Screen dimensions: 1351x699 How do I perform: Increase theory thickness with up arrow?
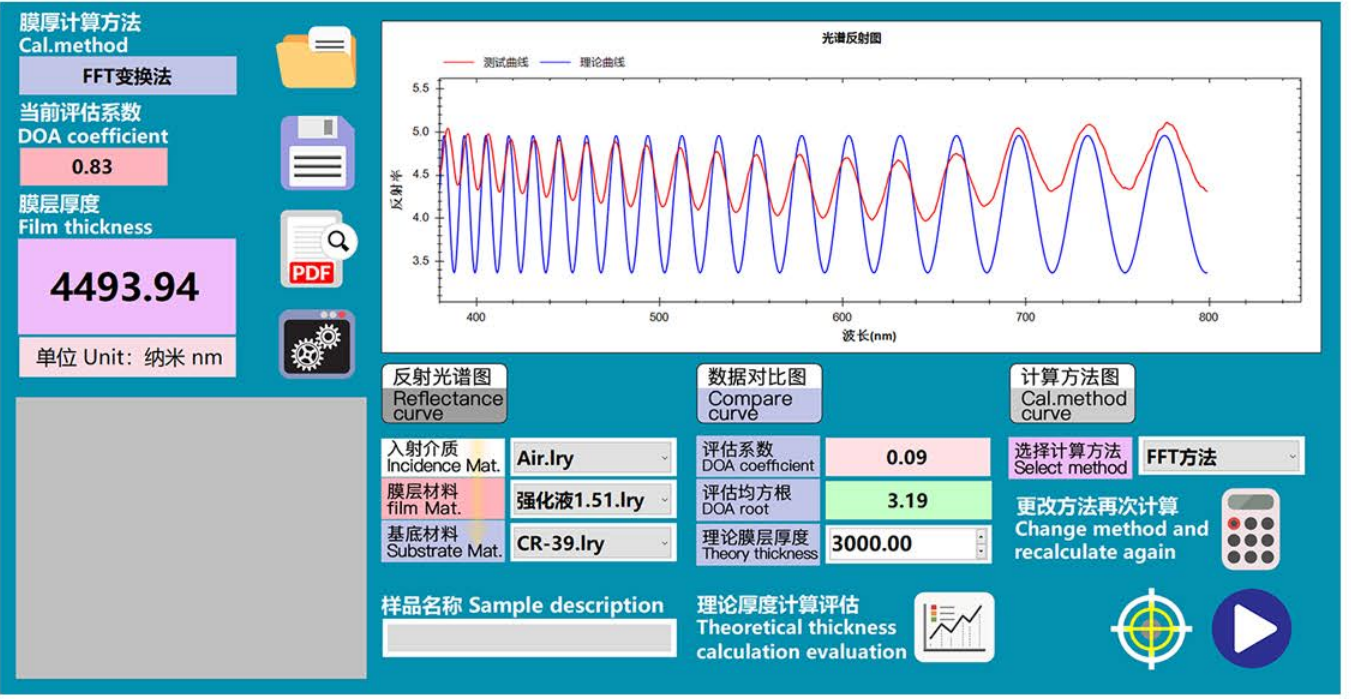pyautogui.click(x=981, y=535)
